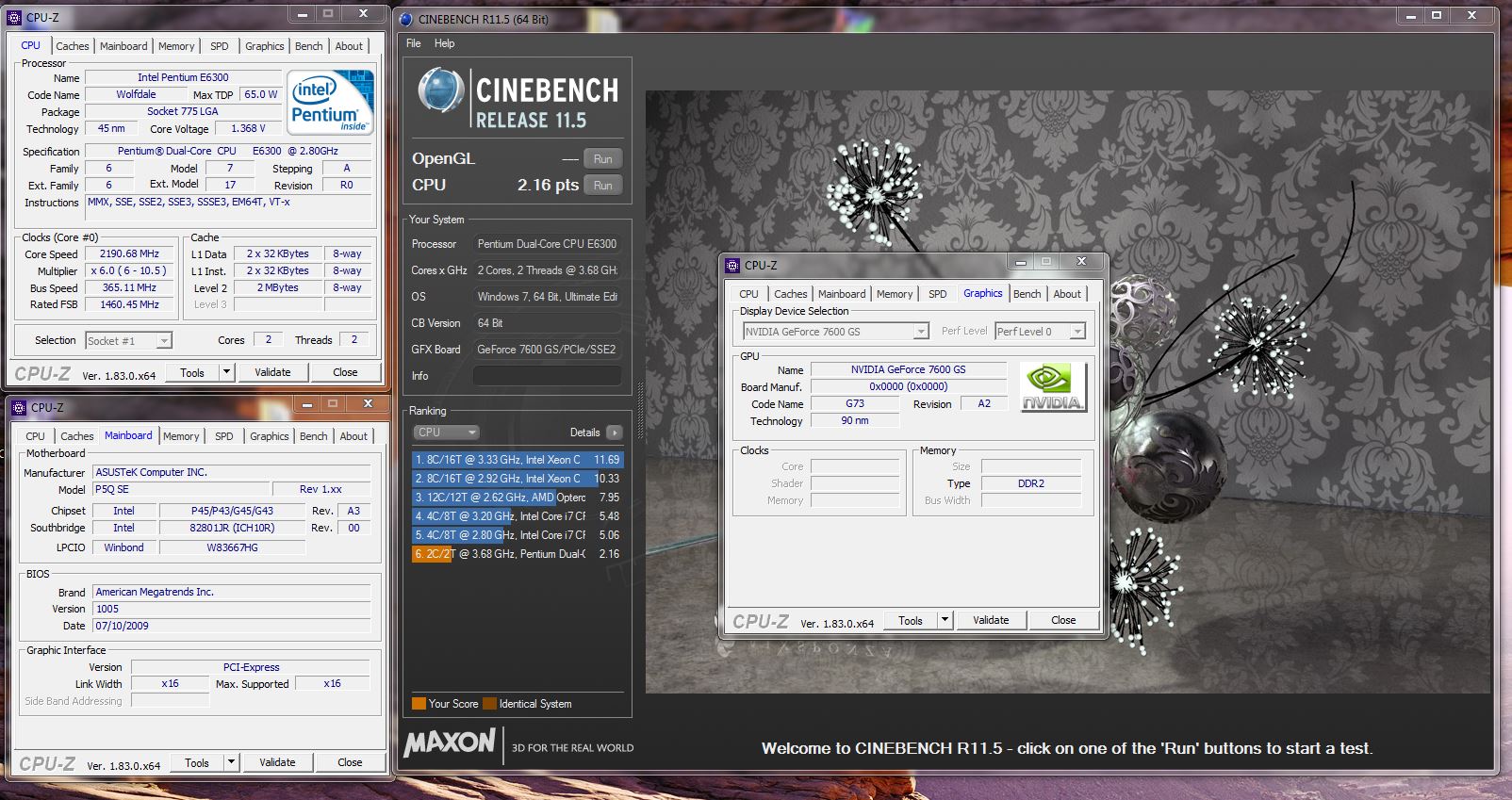This screenshot has height=800, width=1512.
Task: Click the Cinebench R11.5 title bar icon
Action: point(406,19)
